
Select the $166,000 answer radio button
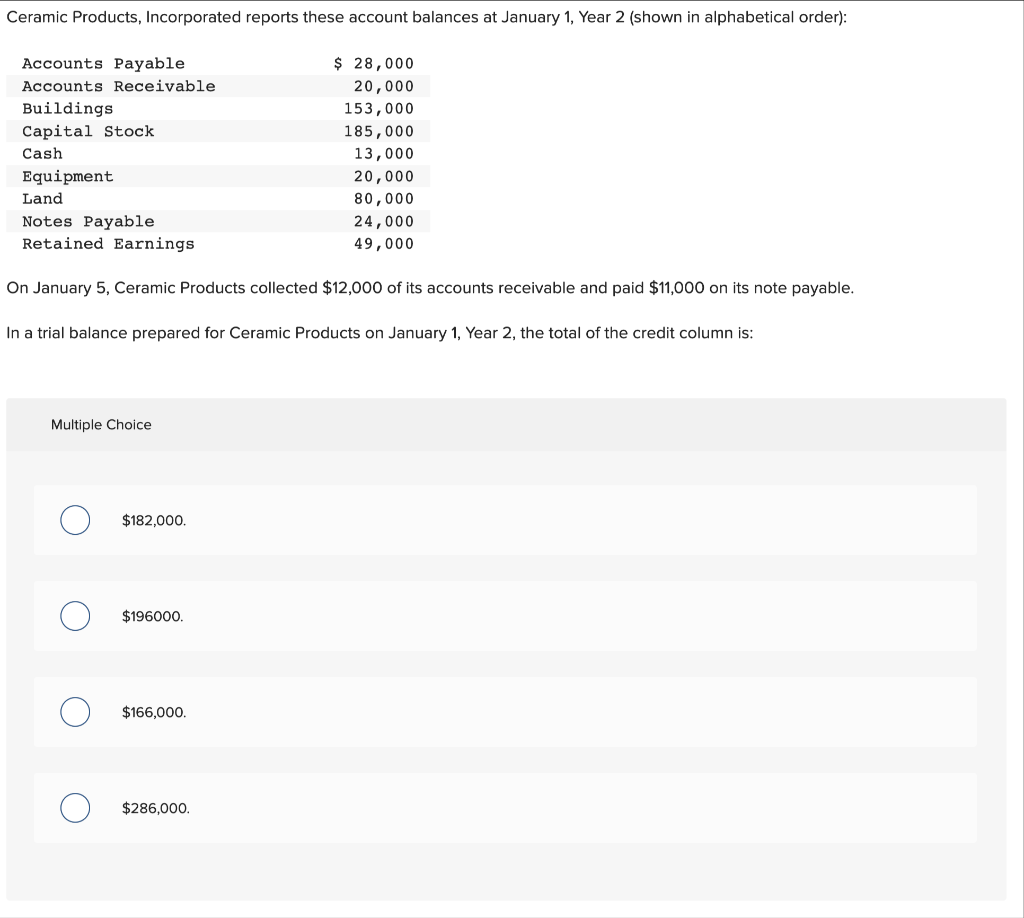[x=74, y=712]
